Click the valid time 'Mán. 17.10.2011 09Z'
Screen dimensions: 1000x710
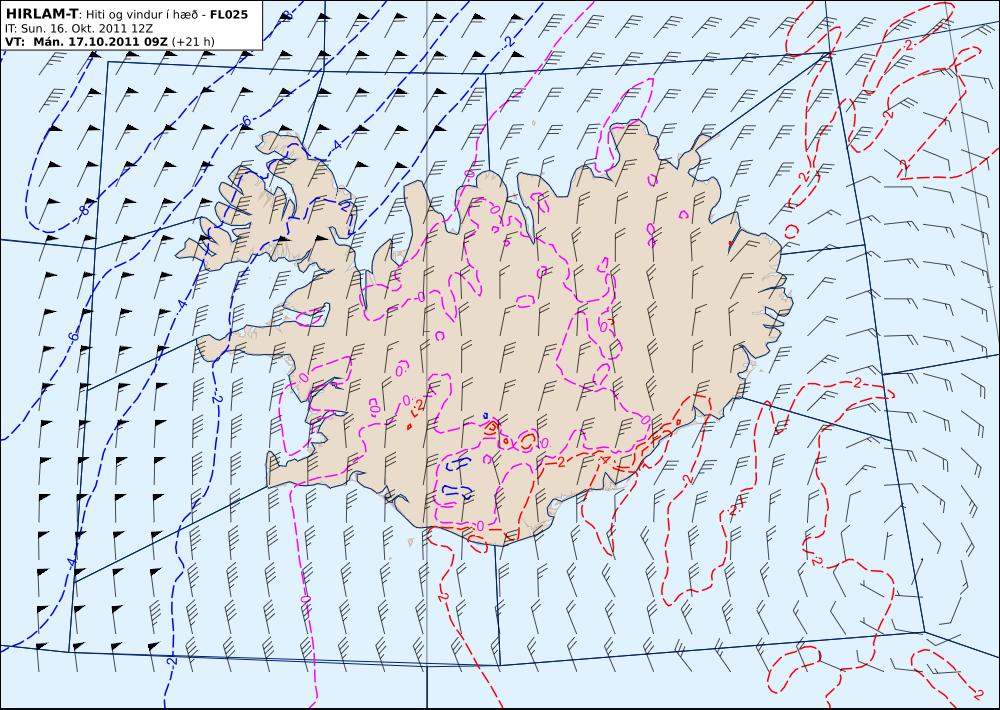tap(101, 42)
